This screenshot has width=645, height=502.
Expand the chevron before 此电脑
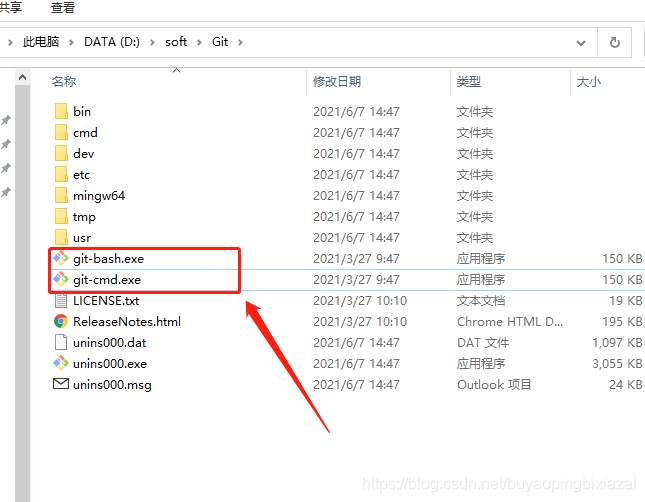[10, 42]
